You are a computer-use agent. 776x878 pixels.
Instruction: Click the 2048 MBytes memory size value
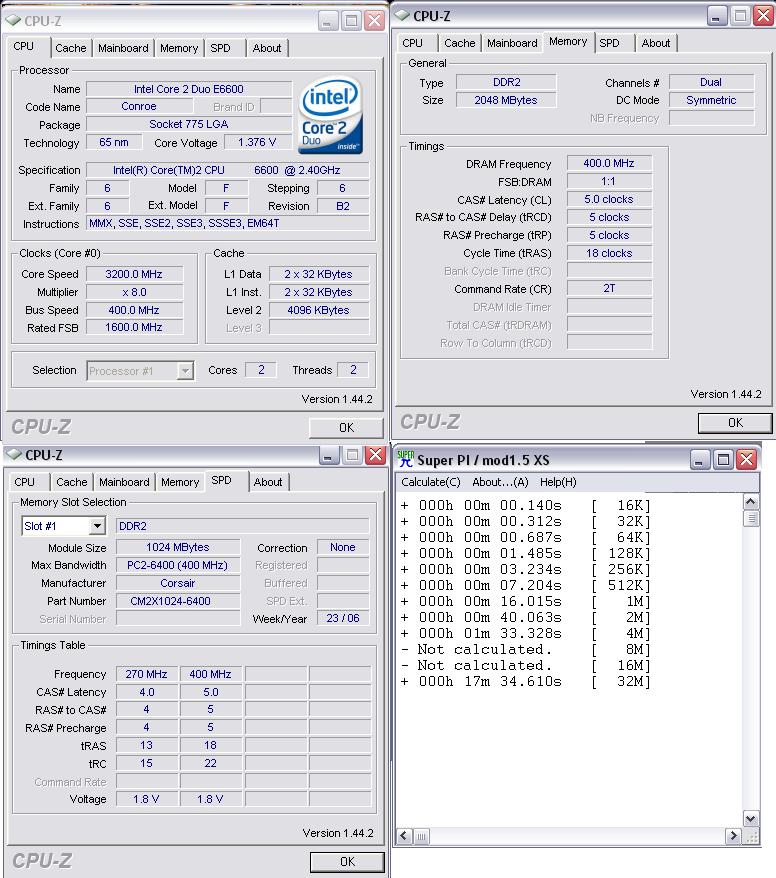[506, 100]
